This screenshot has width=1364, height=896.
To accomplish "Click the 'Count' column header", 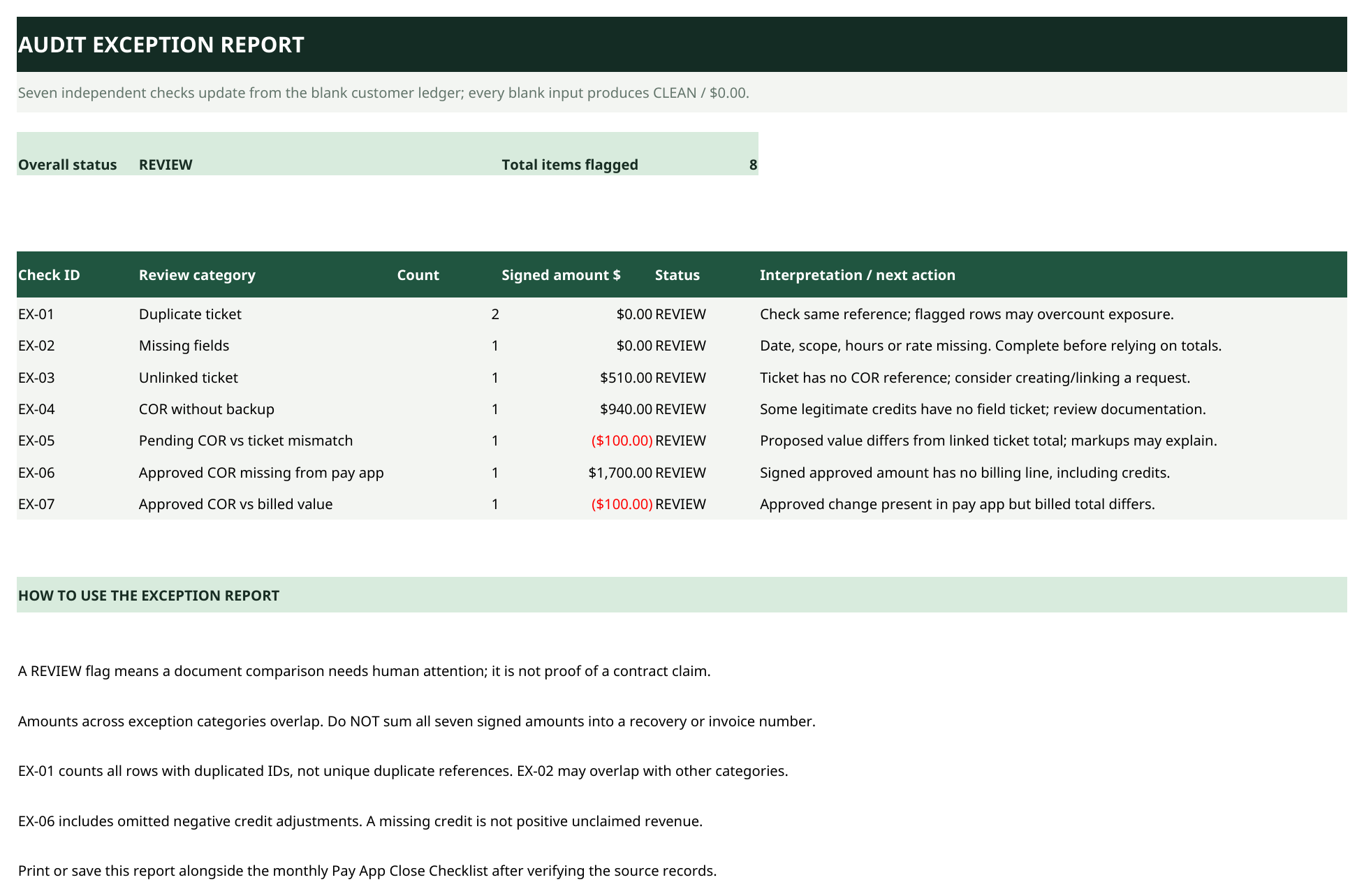I will coord(418,275).
